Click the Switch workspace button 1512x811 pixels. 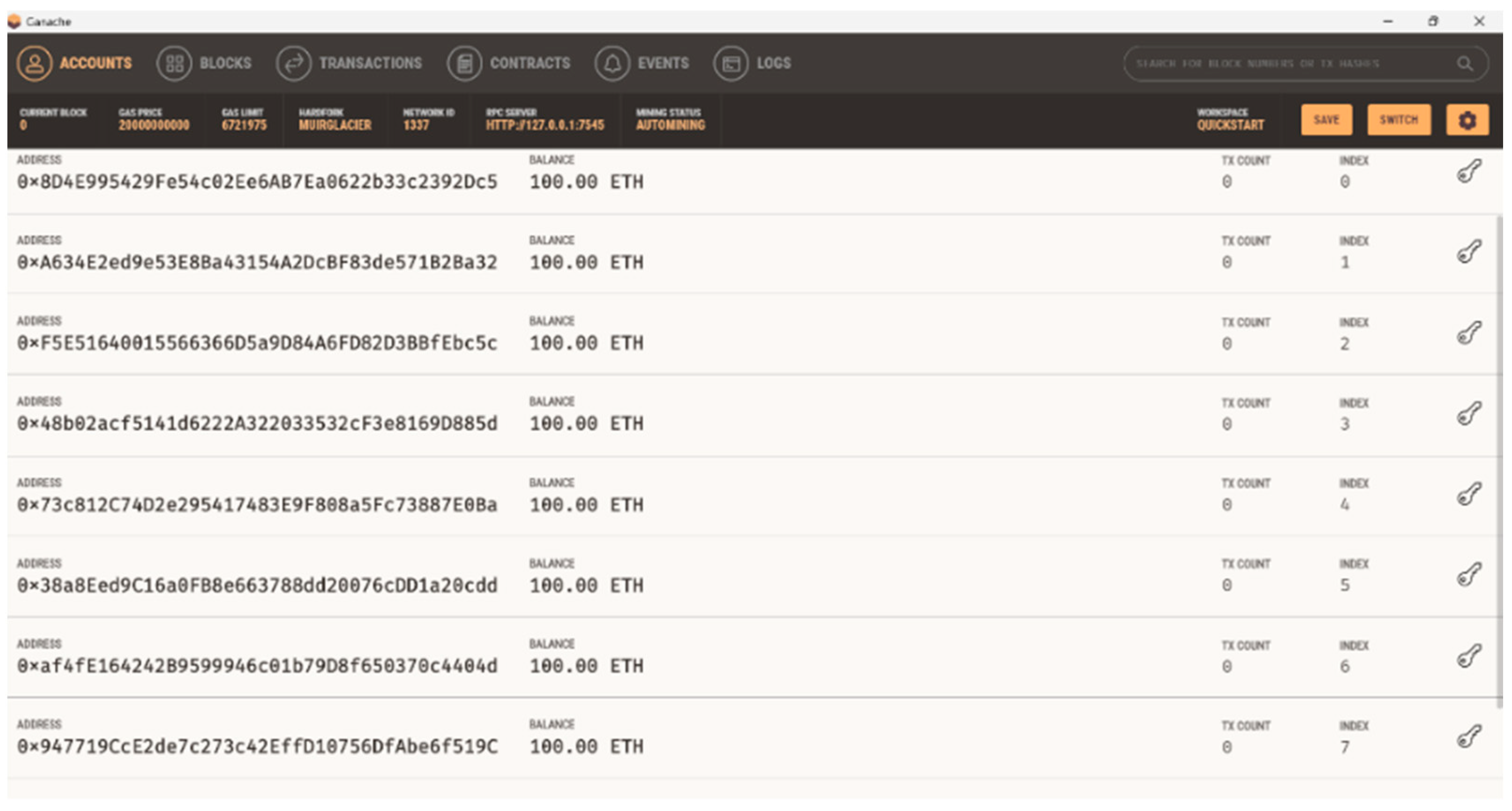tap(1398, 120)
